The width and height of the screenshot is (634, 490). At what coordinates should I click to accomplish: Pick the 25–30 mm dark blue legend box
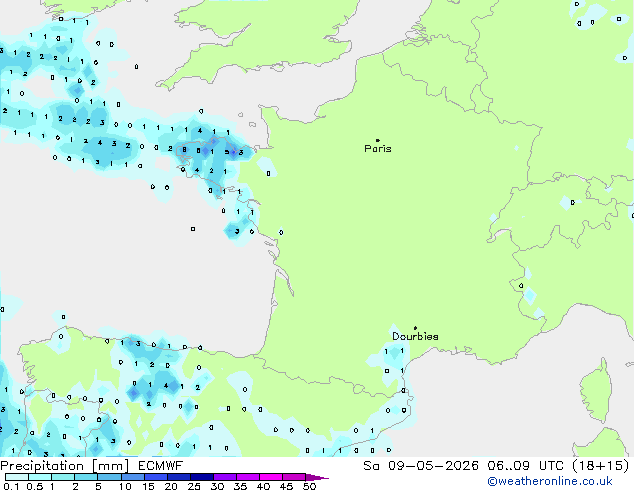coord(201,477)
